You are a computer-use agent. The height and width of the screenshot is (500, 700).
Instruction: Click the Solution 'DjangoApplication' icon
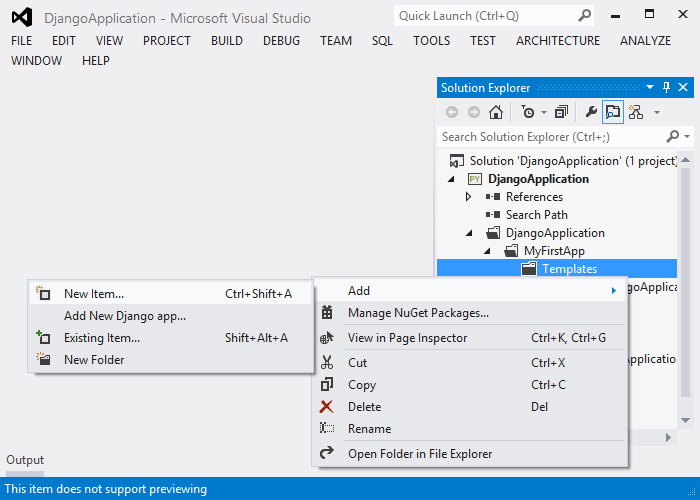[x=456, y=161]
